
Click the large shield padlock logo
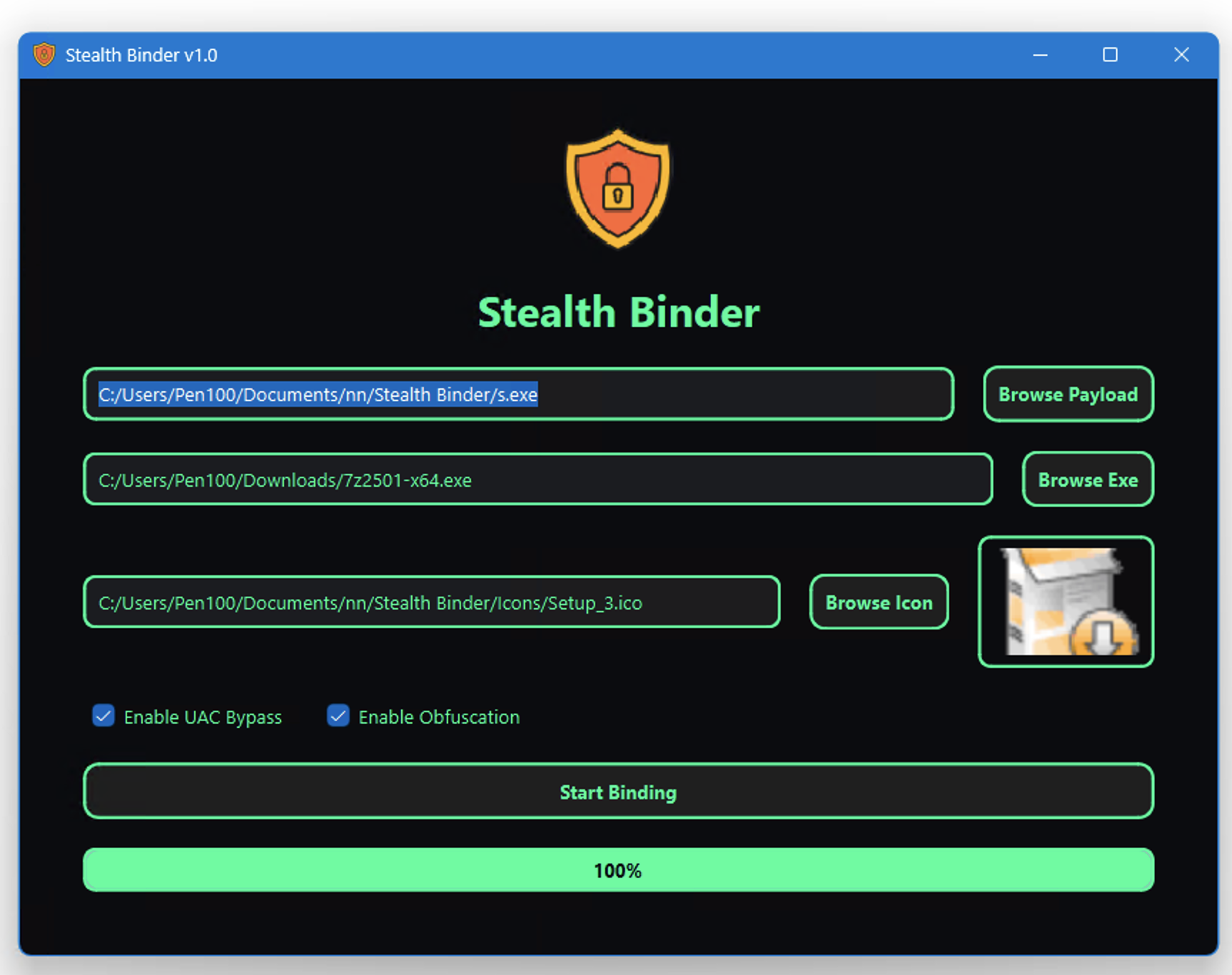coord(617,188)
